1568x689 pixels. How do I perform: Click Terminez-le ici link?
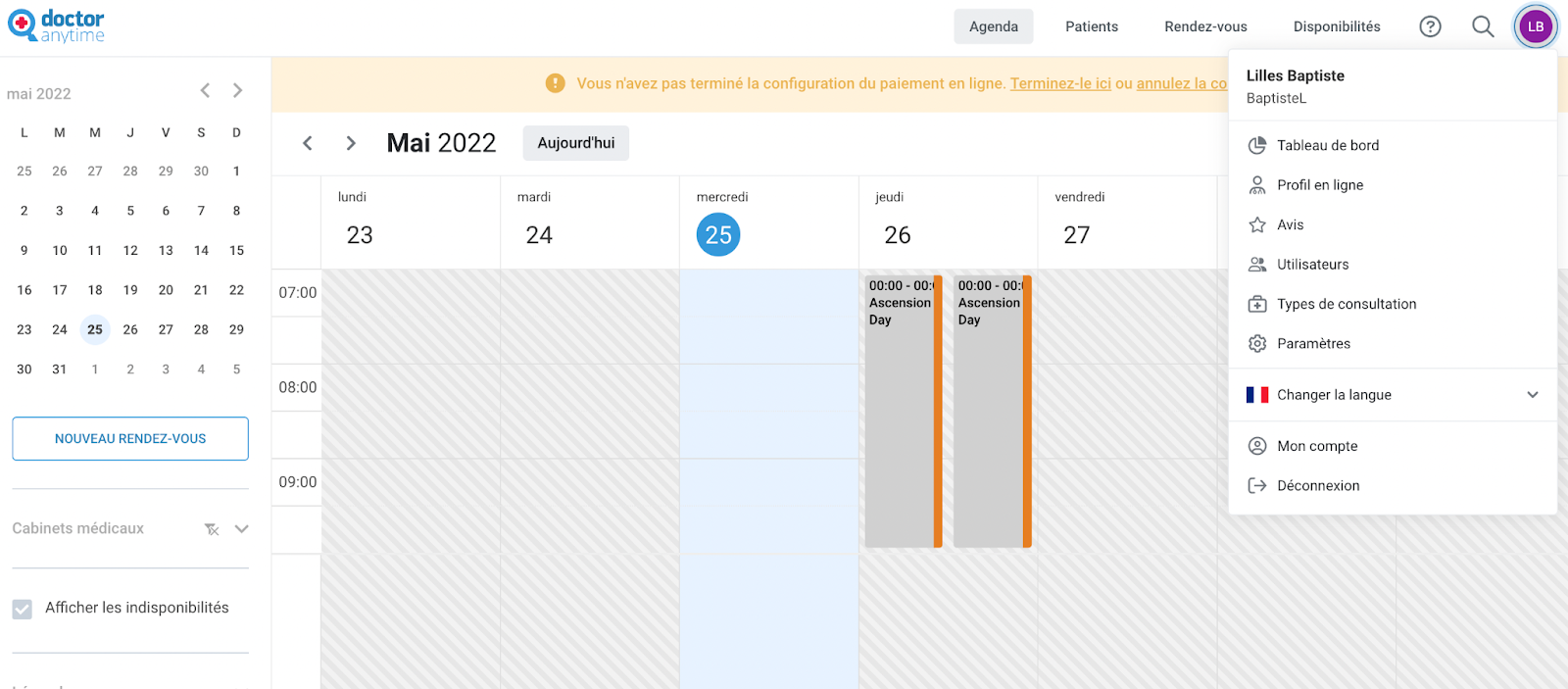[x=1060, y=84]
